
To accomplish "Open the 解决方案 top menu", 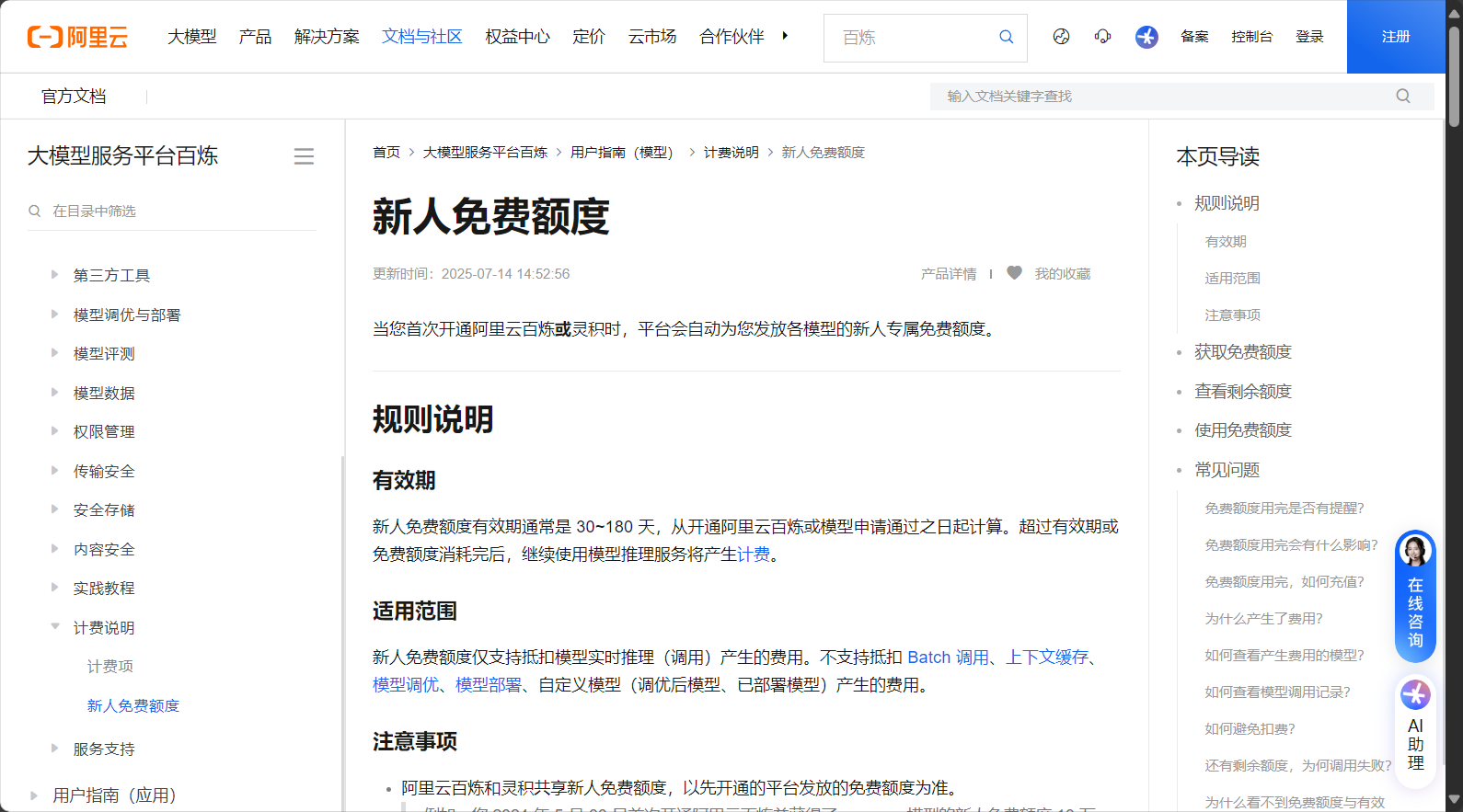I will (x=327, y=37).
